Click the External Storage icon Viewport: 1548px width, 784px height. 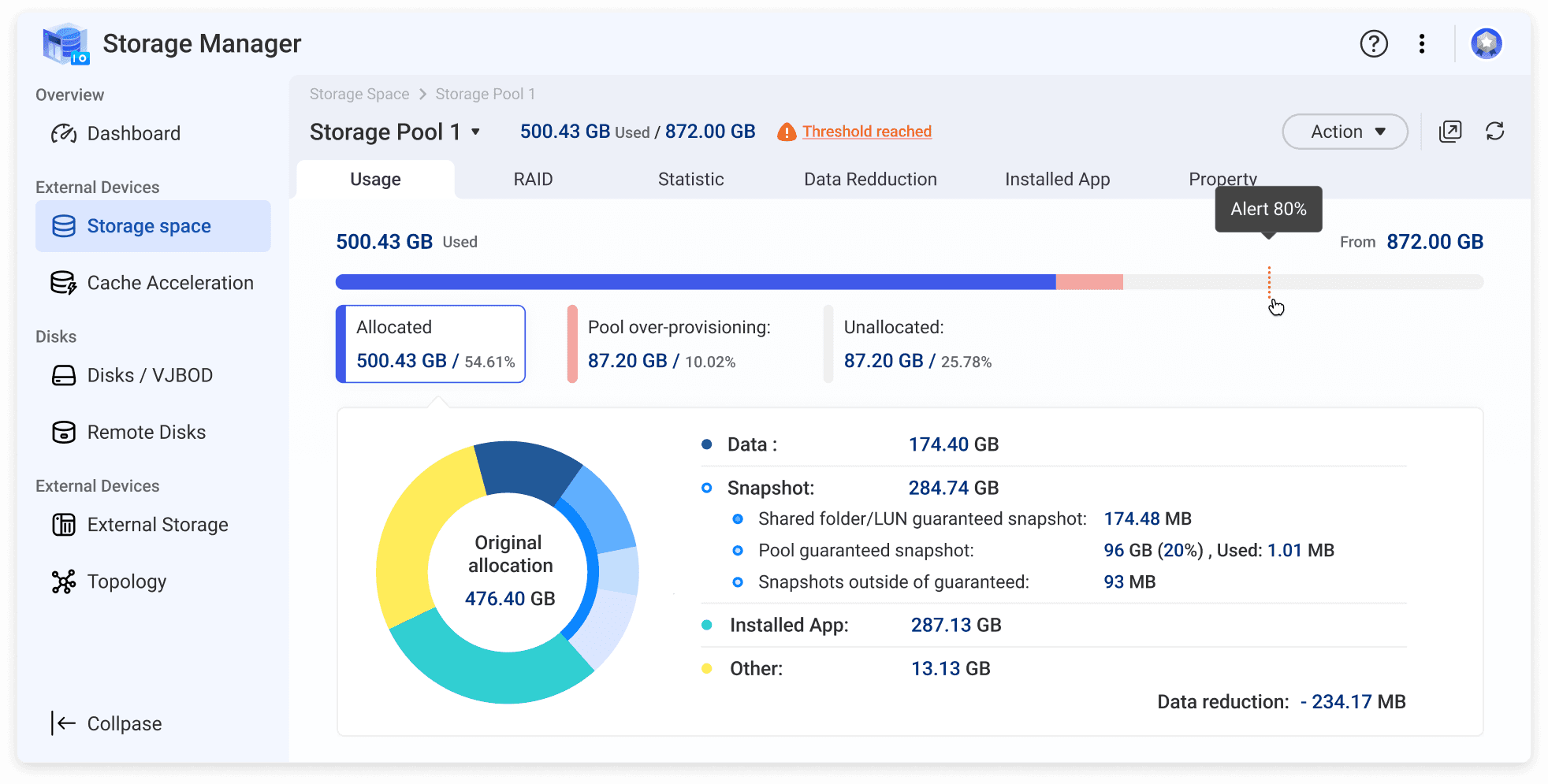tap(64, 525)
